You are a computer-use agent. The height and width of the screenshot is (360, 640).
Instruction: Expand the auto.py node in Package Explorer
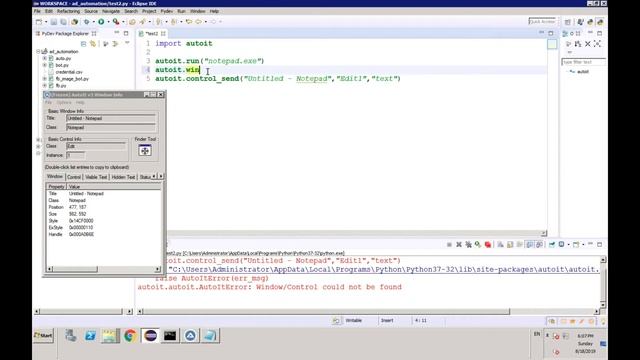[44, 58]
